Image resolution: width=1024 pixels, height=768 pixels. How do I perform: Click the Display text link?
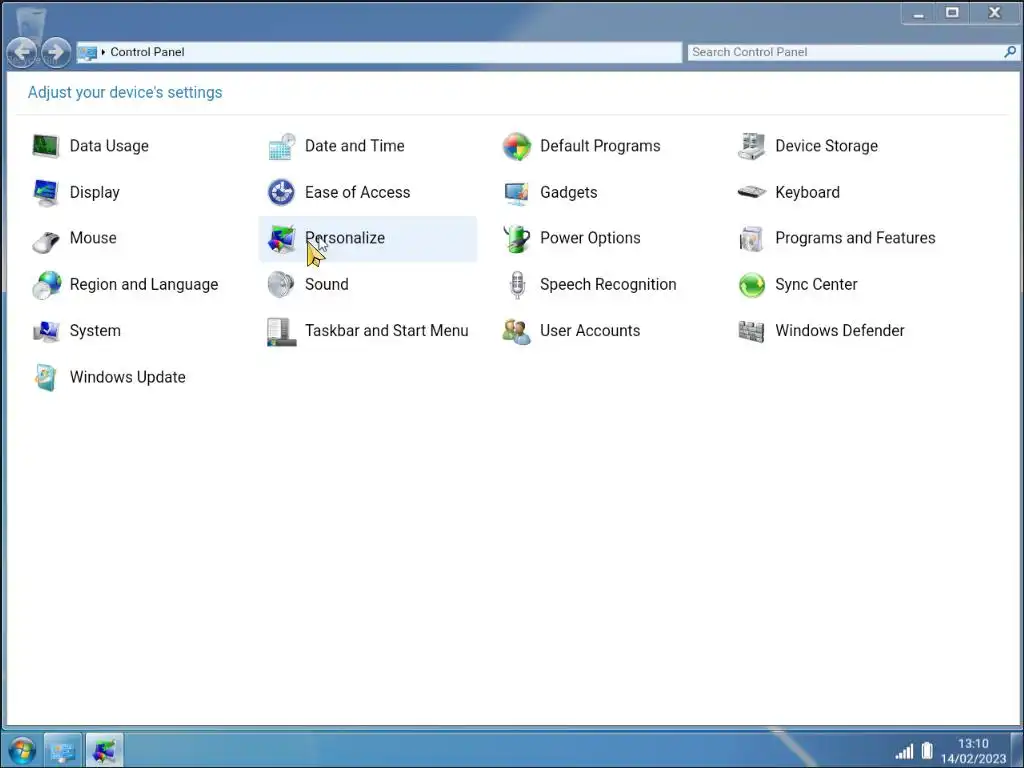point(95,193)
